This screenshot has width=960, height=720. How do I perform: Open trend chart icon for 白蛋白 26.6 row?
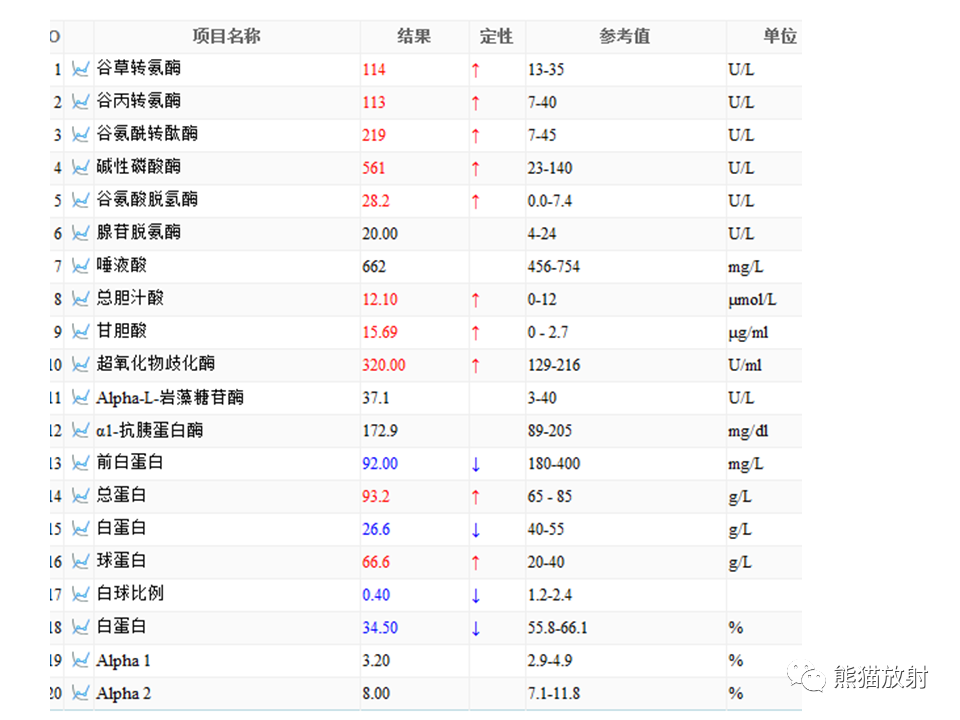point(80,528)
